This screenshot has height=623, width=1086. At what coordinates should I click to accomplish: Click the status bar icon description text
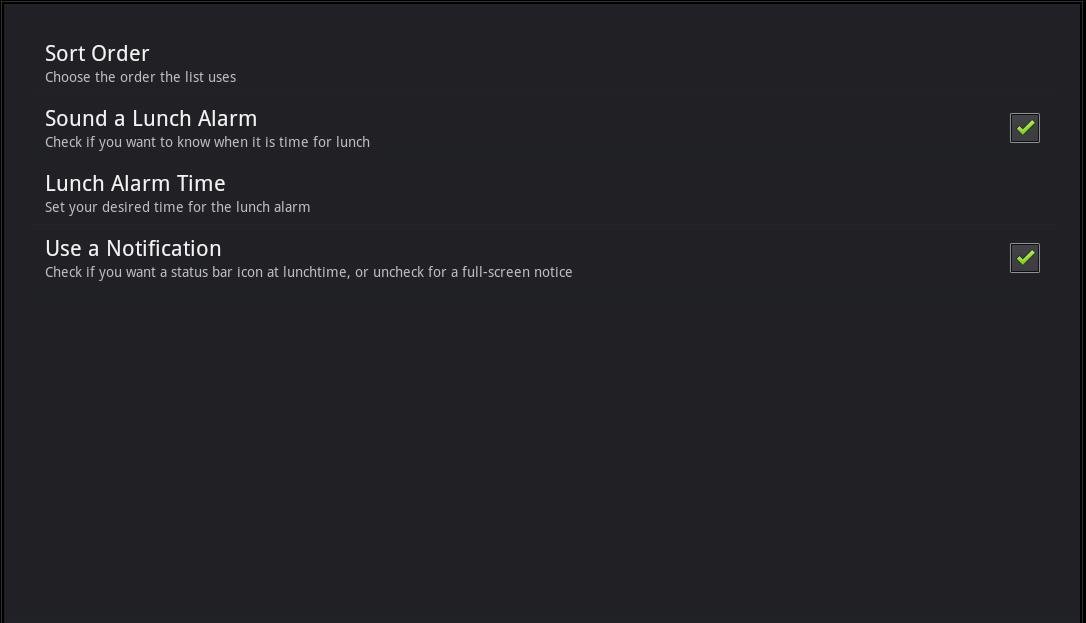click(x=308, y=272)
